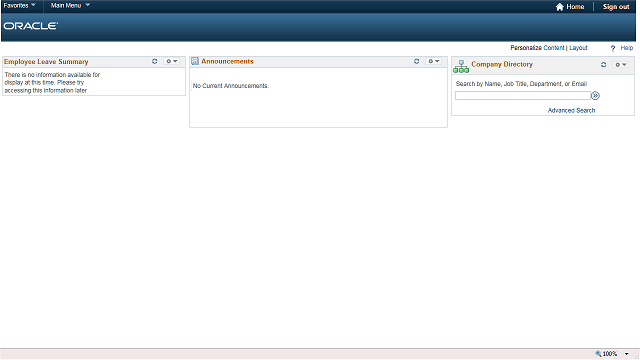Screen dimensions: 640x360
Task: Open the Help link
Action: click(627, 48)
